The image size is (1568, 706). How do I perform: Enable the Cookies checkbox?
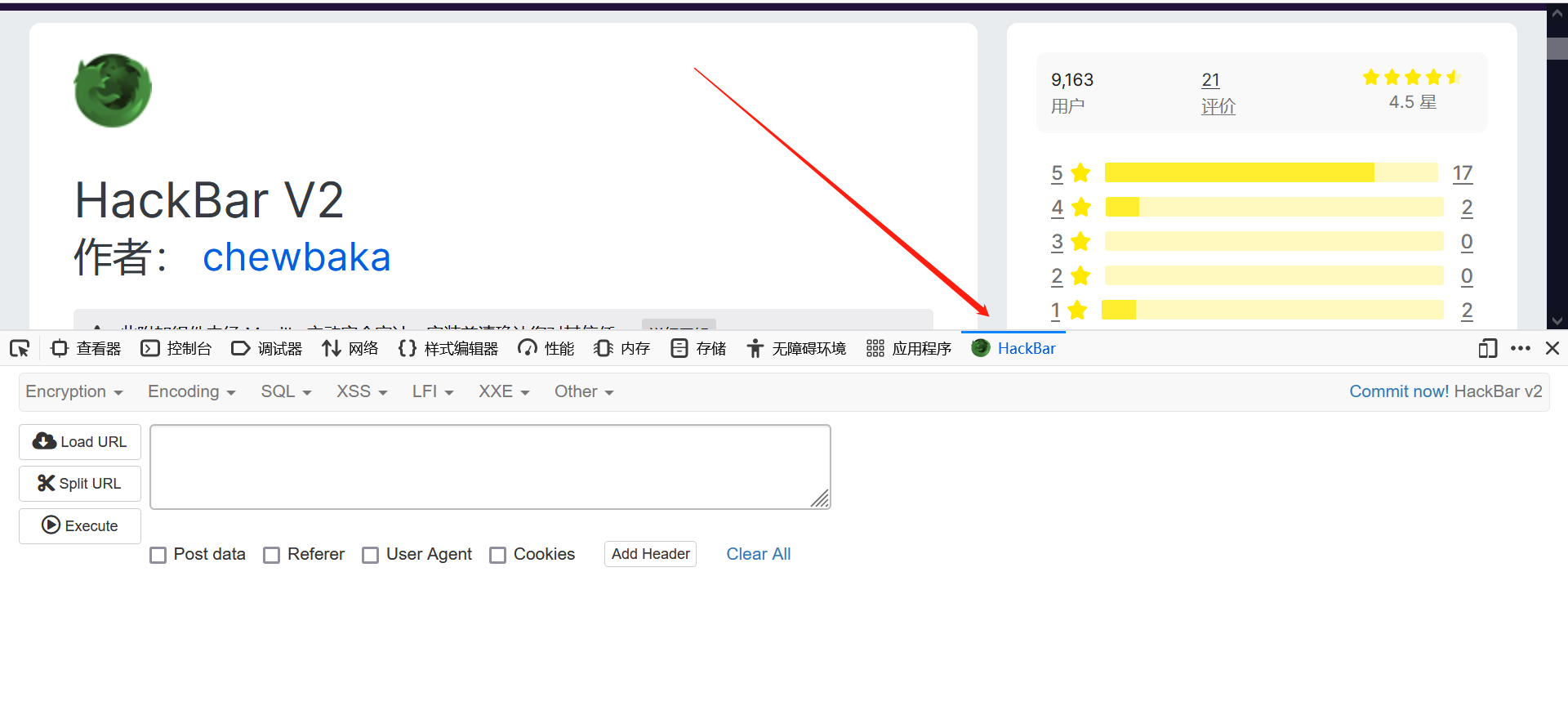498,555
